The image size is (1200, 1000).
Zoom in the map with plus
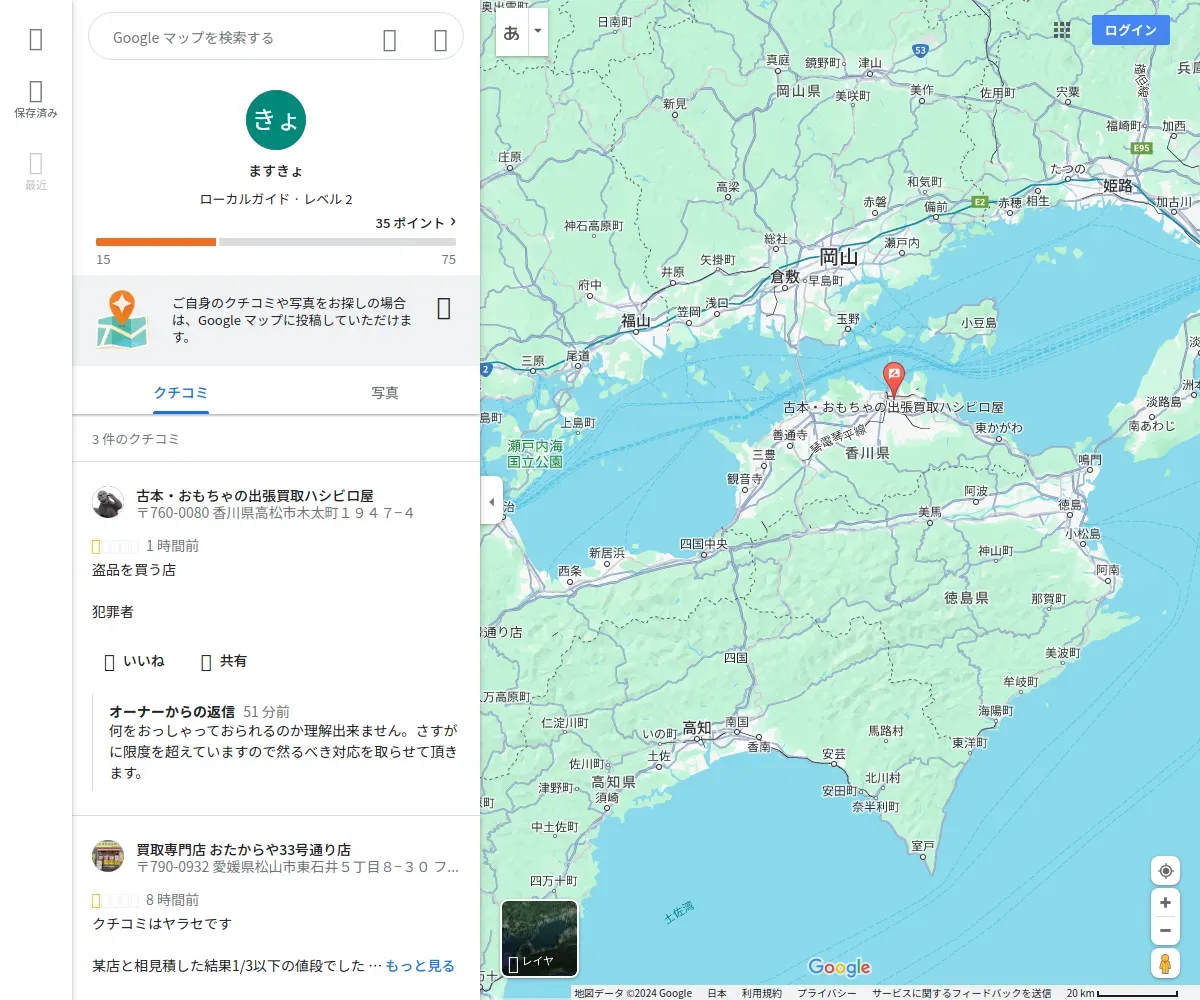(1165, 903)
